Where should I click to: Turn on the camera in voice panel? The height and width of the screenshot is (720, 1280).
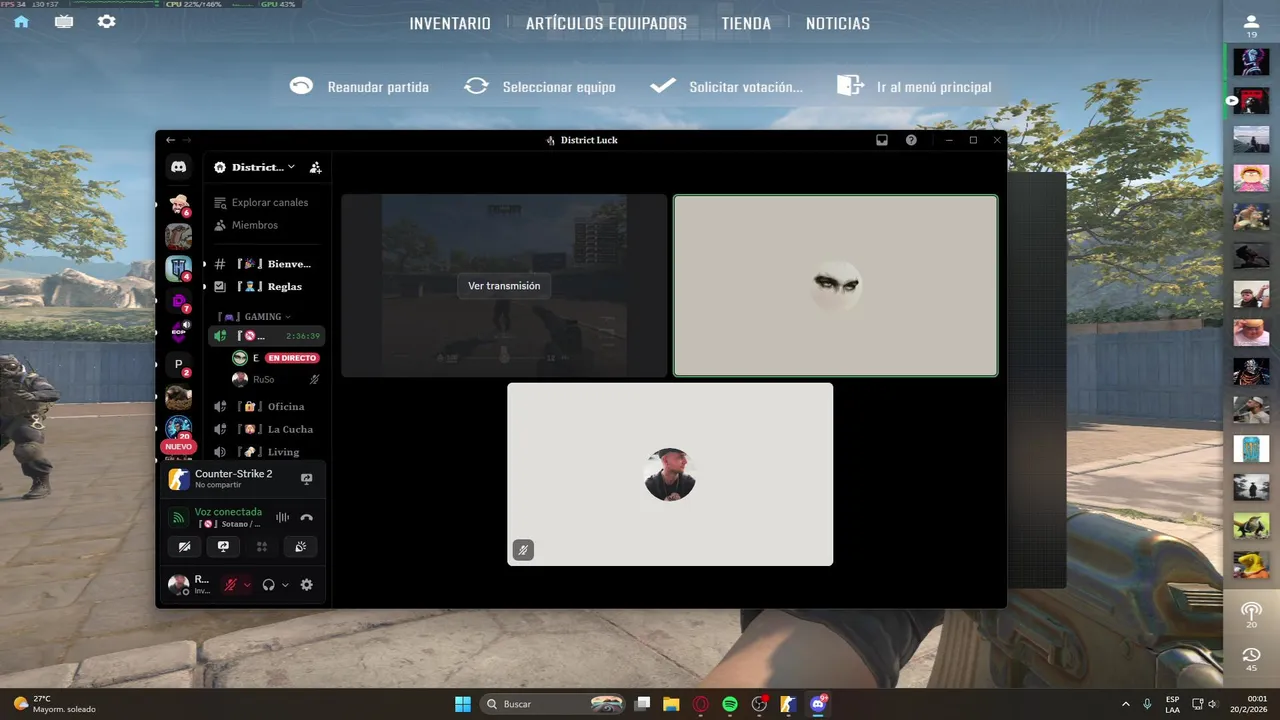[x=184, y=547]
